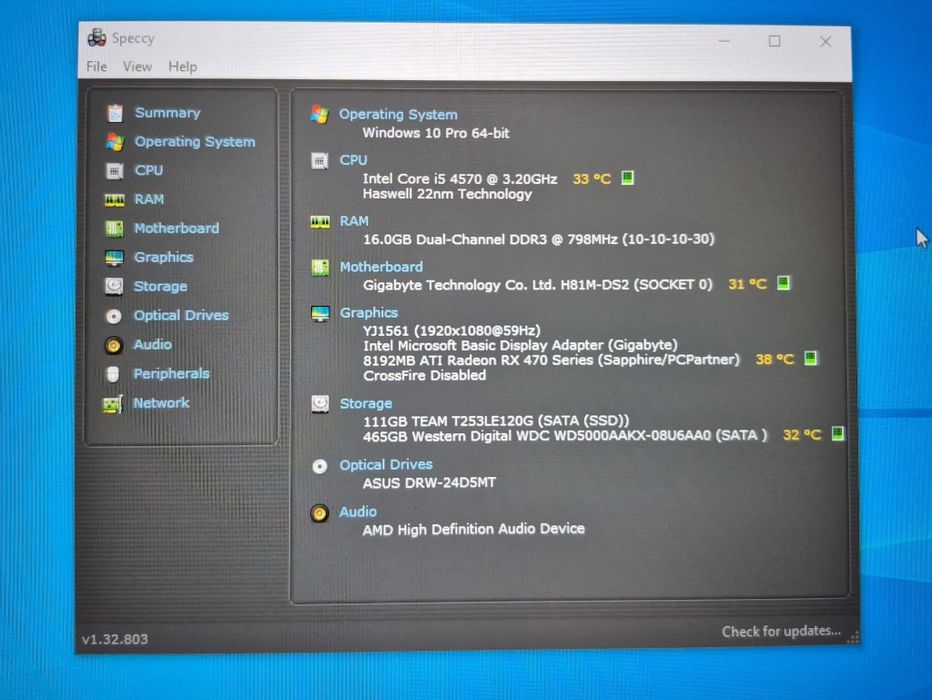The height and width of the screenshot is (700, 932).
Task: Click the ASUS DRW-24D5MT text
Action: (429, 483)
